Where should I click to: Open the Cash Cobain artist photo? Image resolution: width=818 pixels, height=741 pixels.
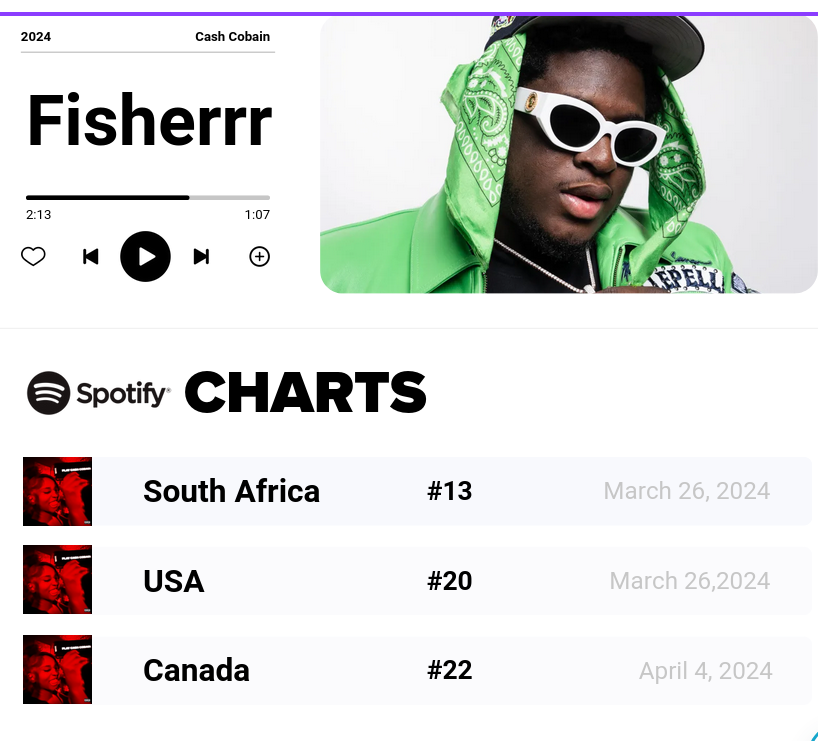(x=569, y=154)
